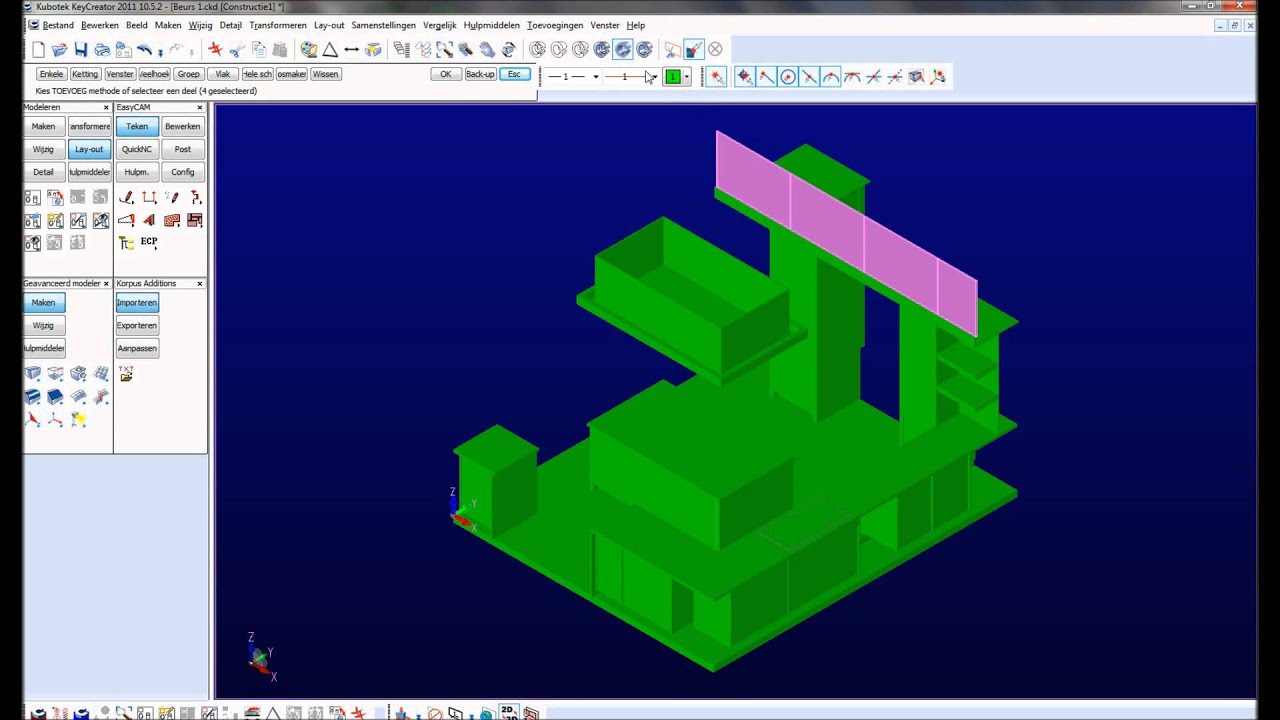Click the Back-up button
The height and width of the screenshot is (720, 1280).
click(480, 74)
